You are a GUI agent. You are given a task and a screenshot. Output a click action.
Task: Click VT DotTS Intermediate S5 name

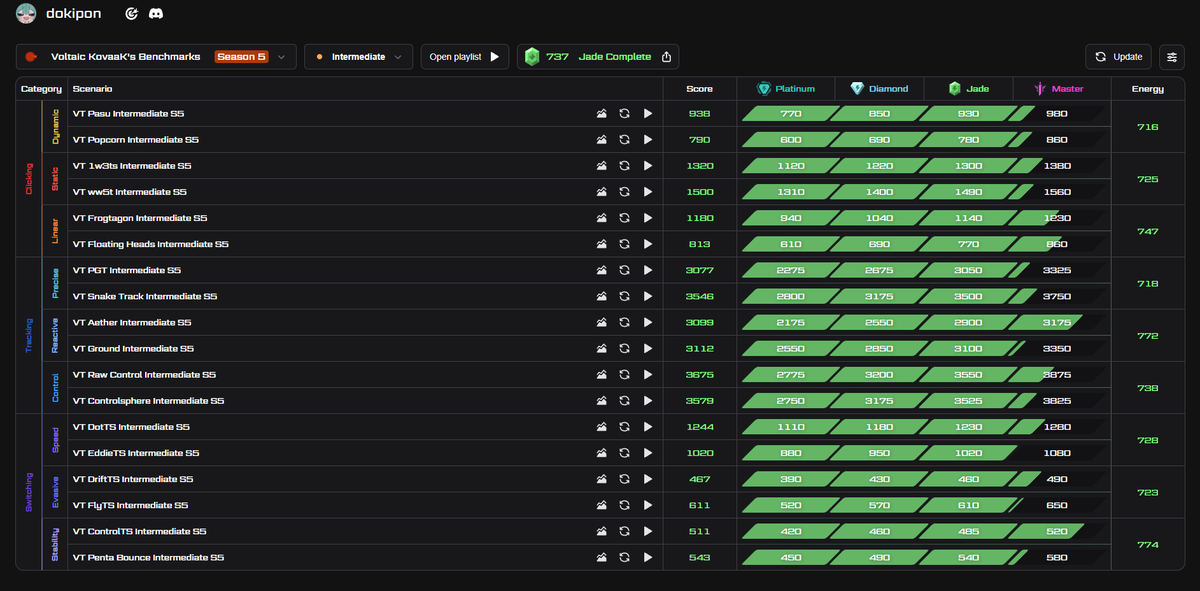(131, 427)
